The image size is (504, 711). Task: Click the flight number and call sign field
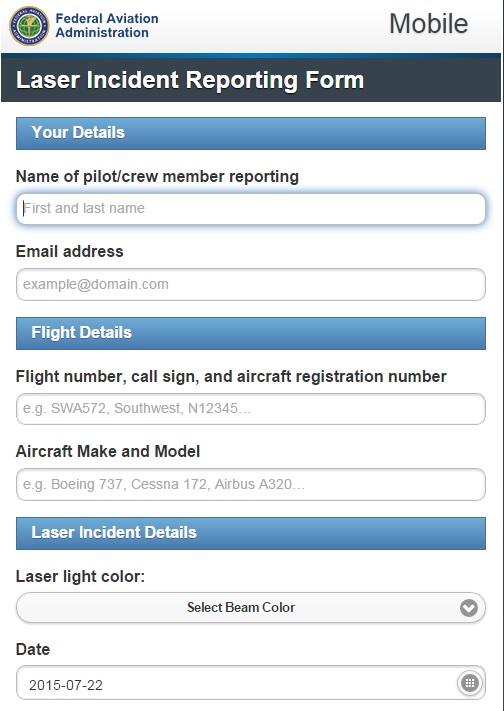251,409
